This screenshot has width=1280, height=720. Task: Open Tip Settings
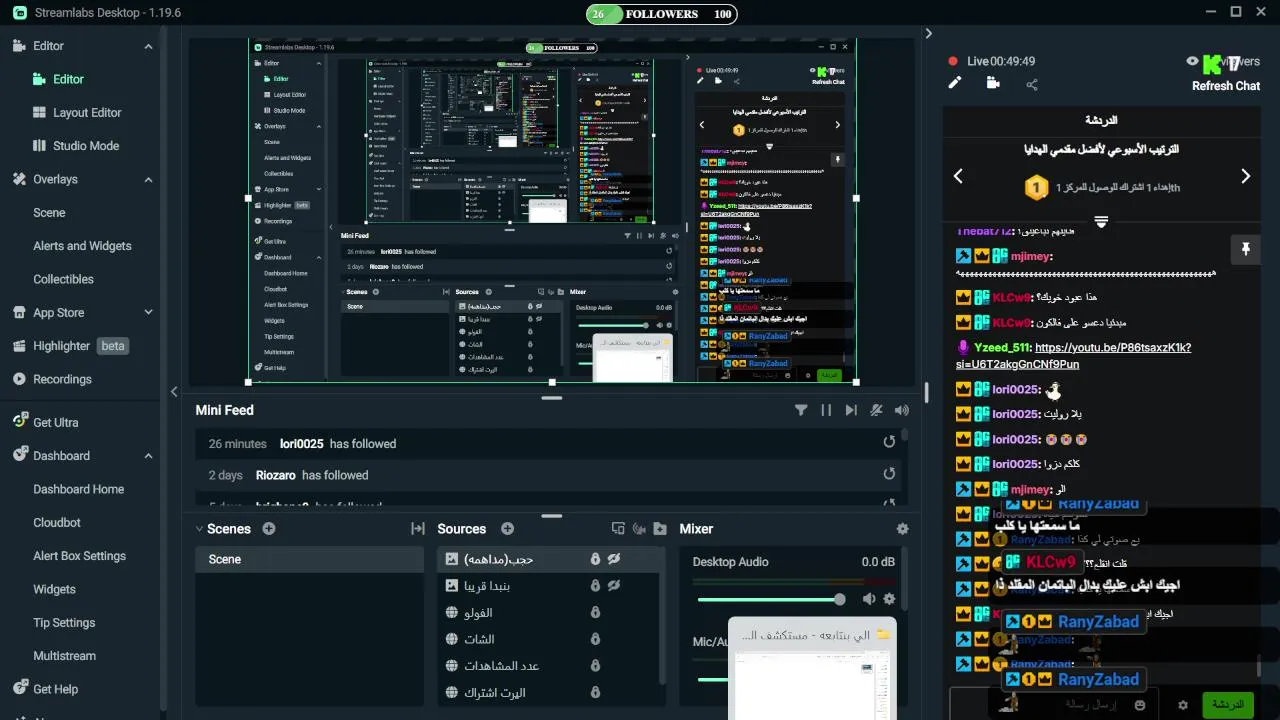[64, 623]
